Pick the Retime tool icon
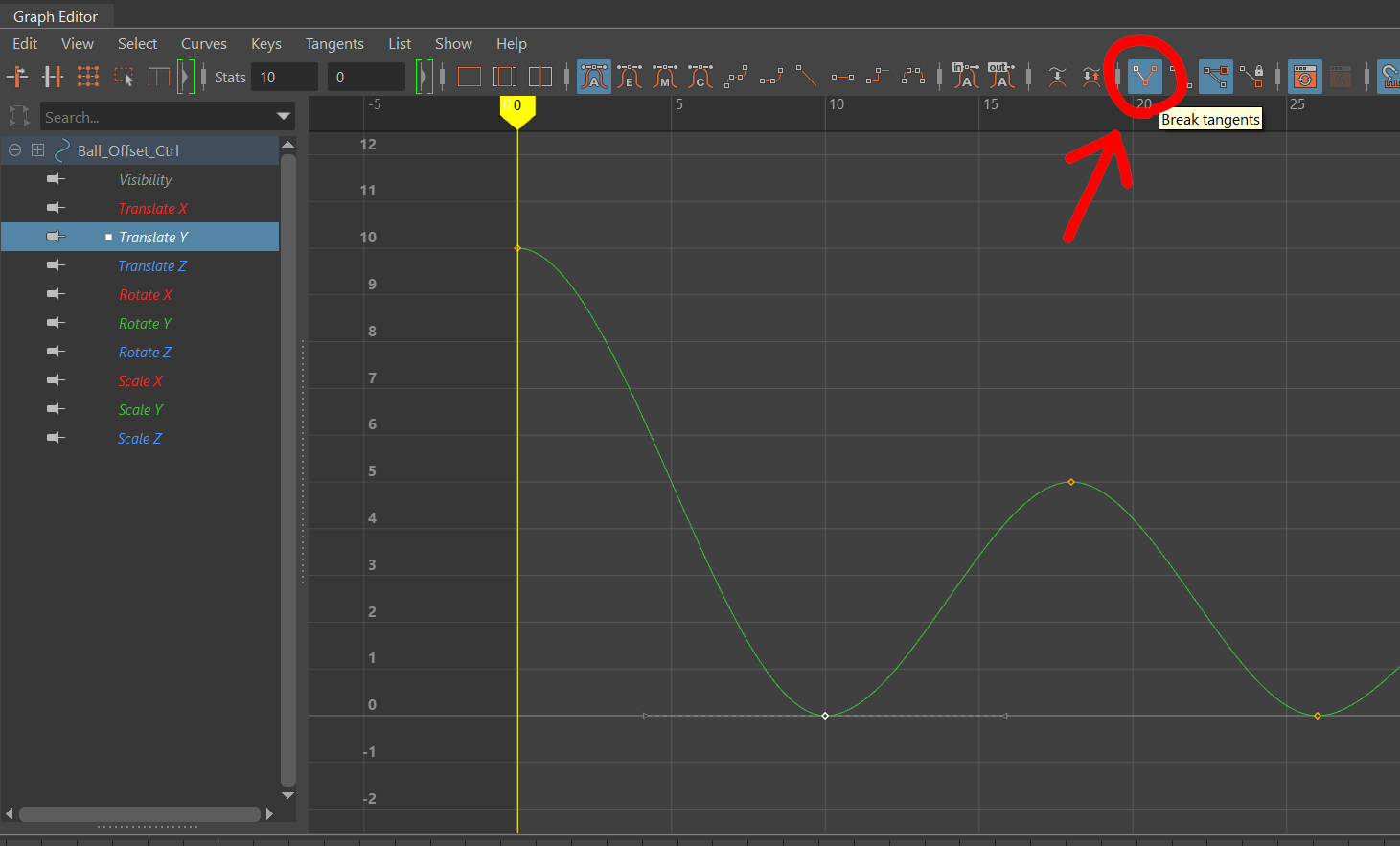Image resolution: width=1400 pixels, height=846 pixels. pyautogui.click(x=159, y=77)
